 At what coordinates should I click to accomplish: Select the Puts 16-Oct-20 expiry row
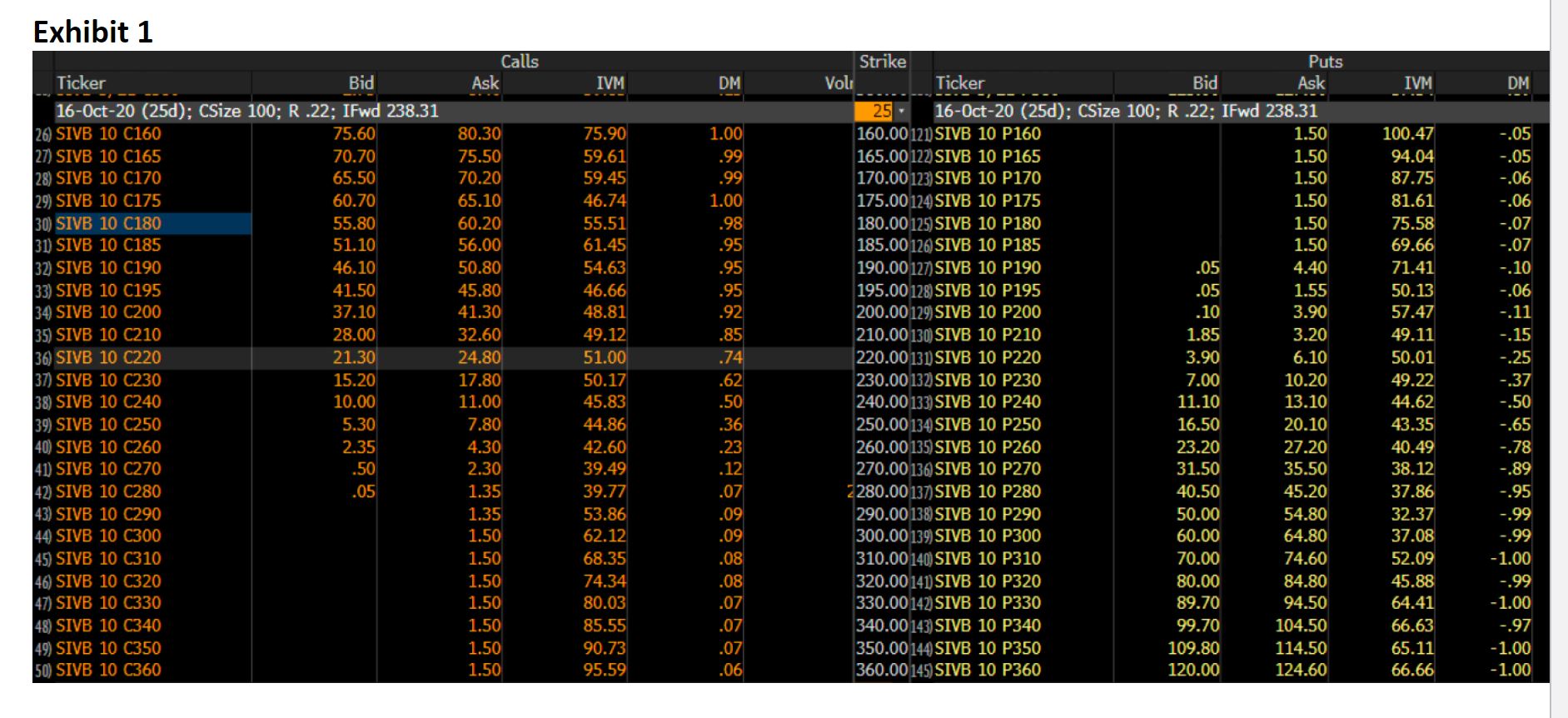[1241, 112]
